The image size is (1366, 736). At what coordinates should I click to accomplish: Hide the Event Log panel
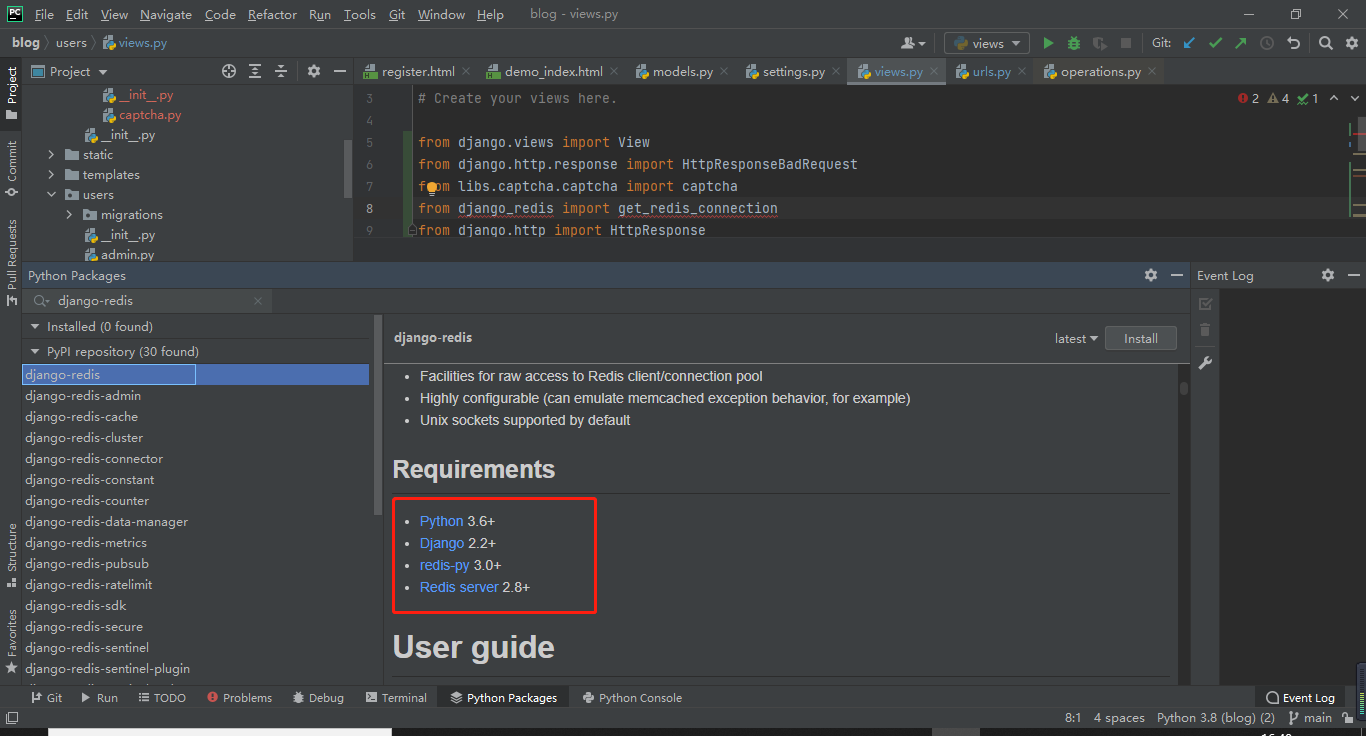tap(1353, 275)
